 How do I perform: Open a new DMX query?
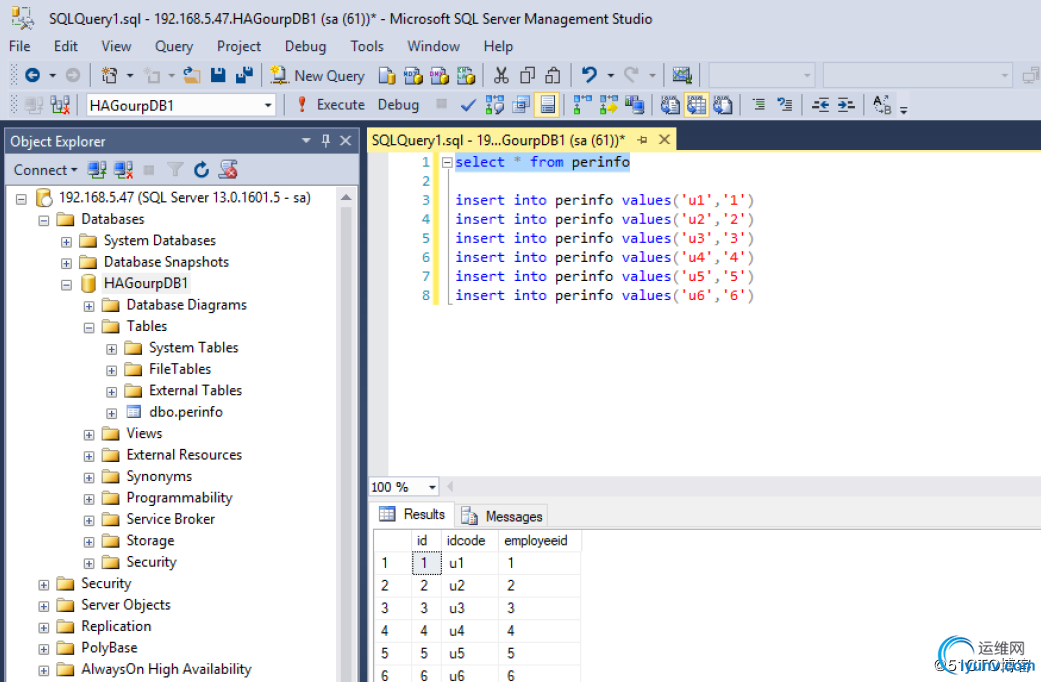440,76
